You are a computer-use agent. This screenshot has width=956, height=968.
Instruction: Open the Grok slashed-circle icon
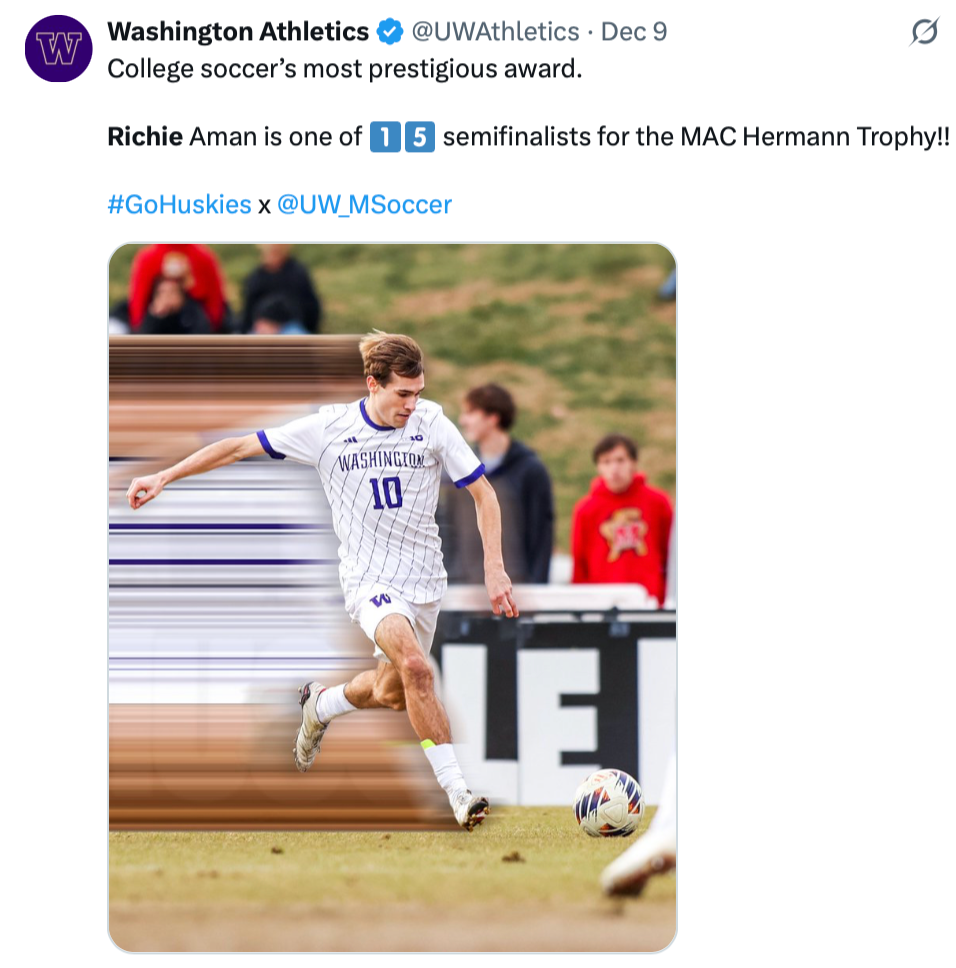click(x=924, y=32)
